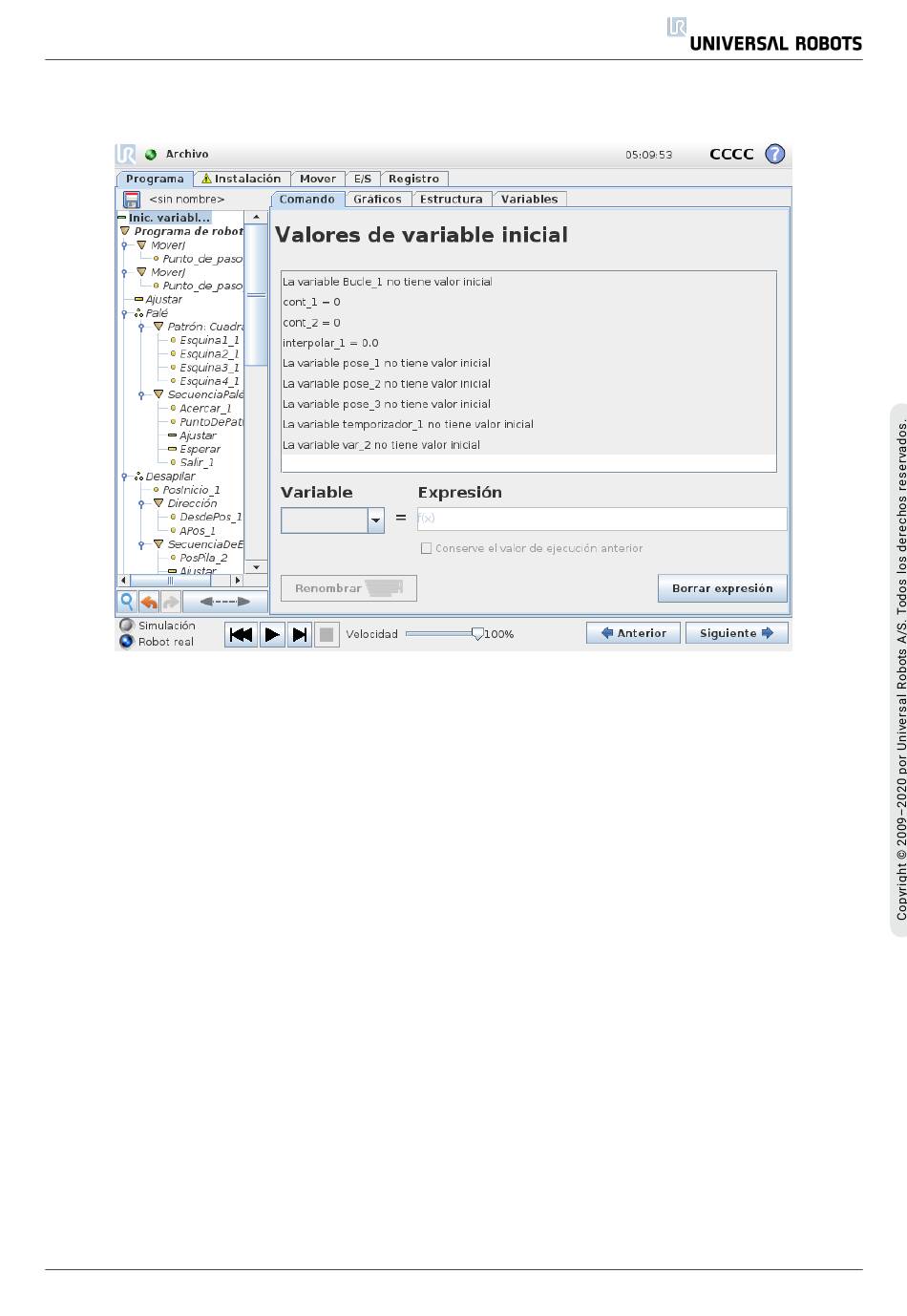Select row 'cont_1 = 0'
This screenshot has height=1316, width=907.
point(528,302)
